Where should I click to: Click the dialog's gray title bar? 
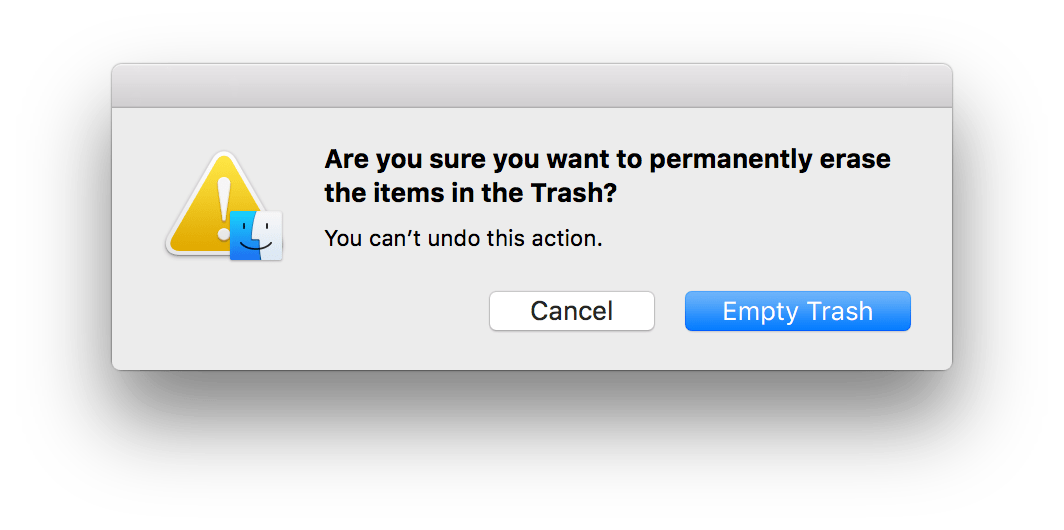531,86
